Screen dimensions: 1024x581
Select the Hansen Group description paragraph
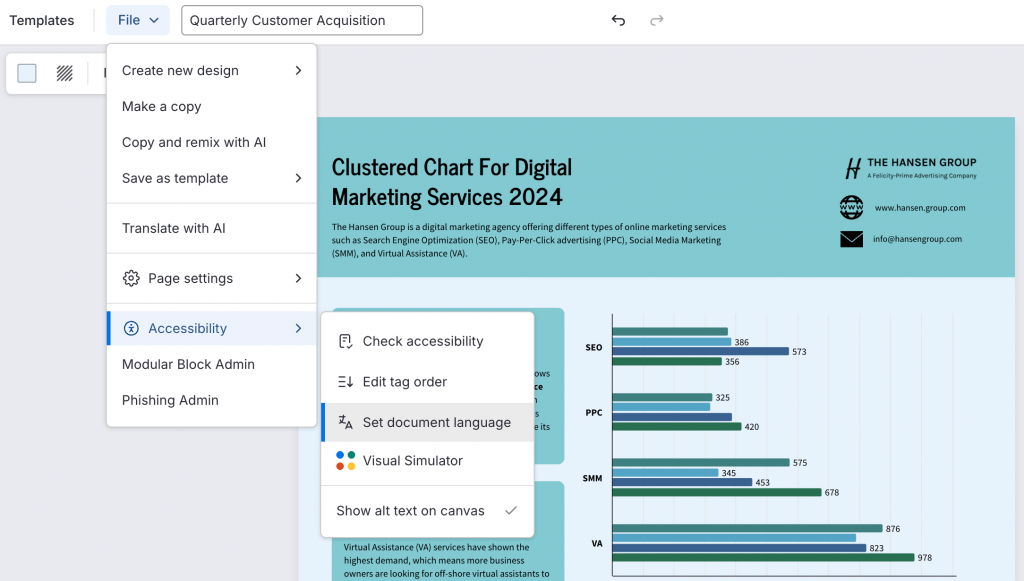pyautogui.click(x=529, y=240)
